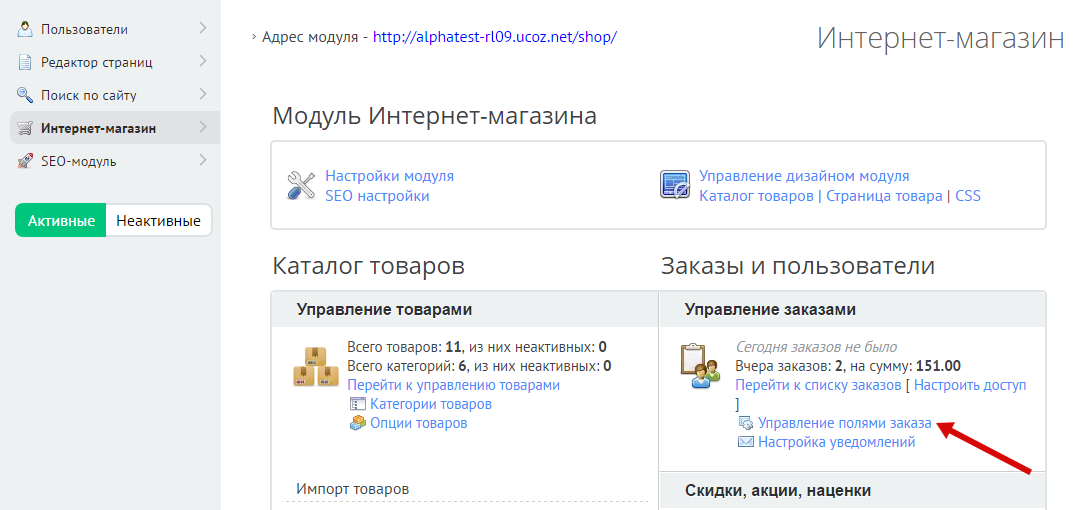Expand the Поиск по сайту chevron
1081x510 pixels.
203,95
